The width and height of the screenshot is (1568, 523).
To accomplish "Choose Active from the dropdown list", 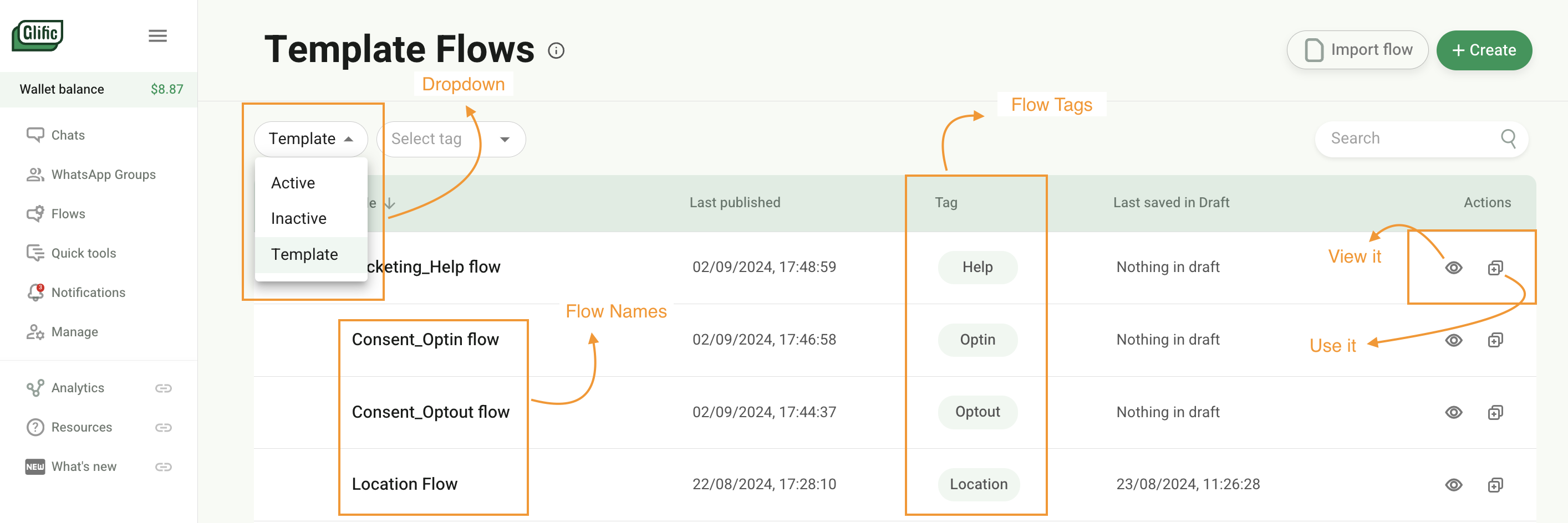I will pos(293,183).
